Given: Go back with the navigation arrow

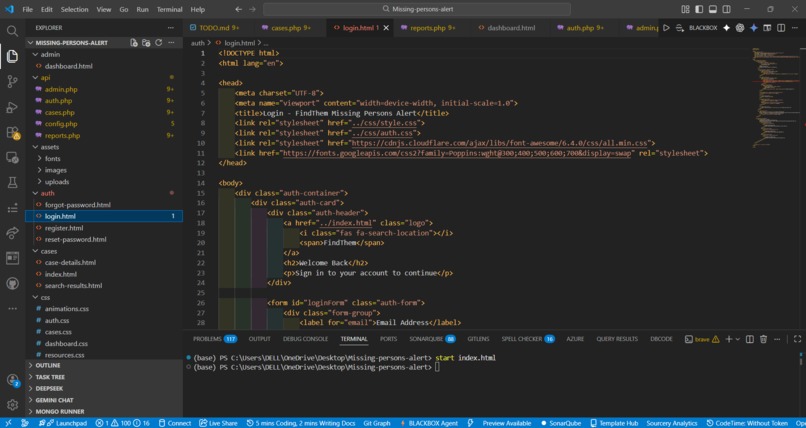Looking at the screenshot, I should (238, 9).
